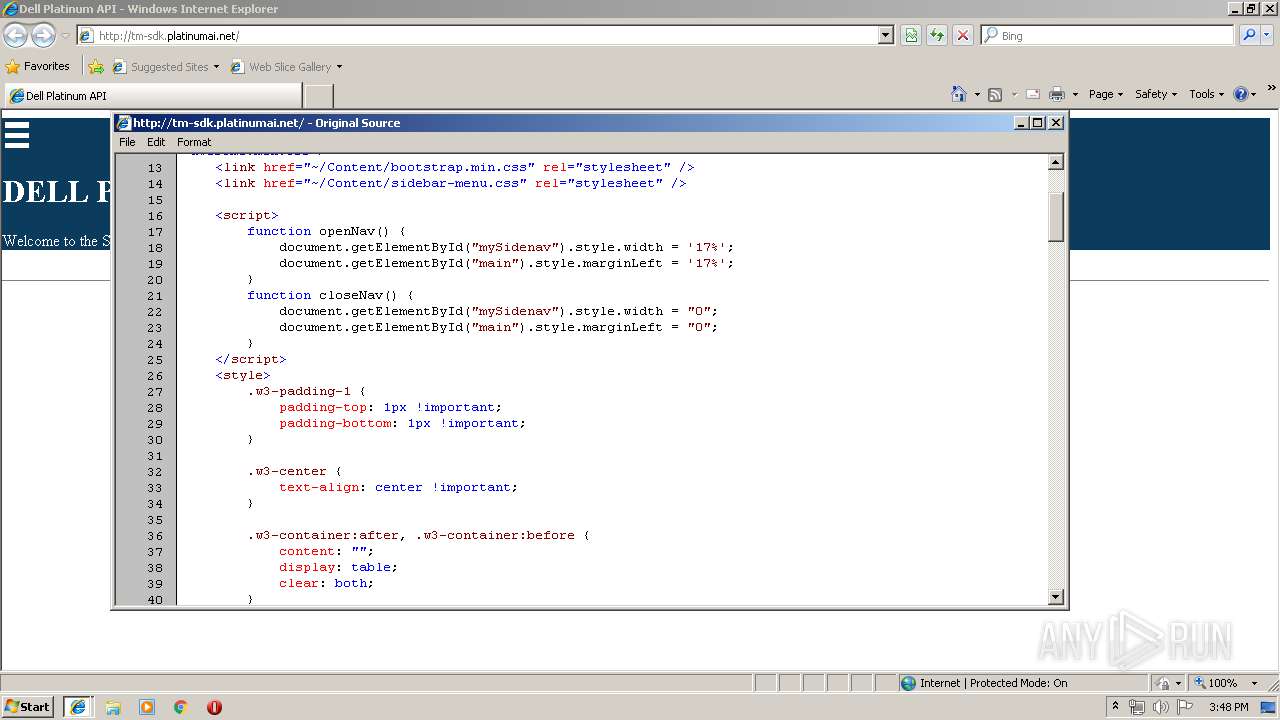Click Internet Protected Mode status text
Image resolution: width=1280 pixels, height=720 pixels.
(993, 683)
